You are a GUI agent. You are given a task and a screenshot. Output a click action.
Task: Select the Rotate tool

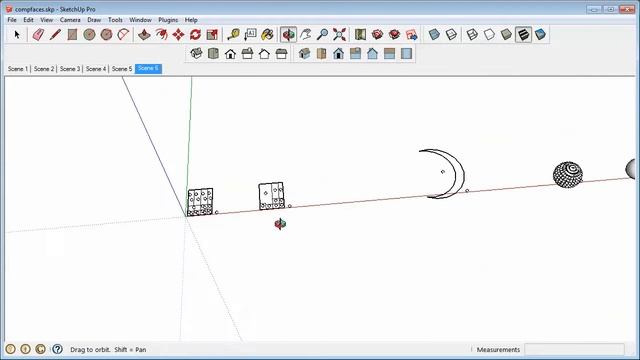[x=195, y=35]
